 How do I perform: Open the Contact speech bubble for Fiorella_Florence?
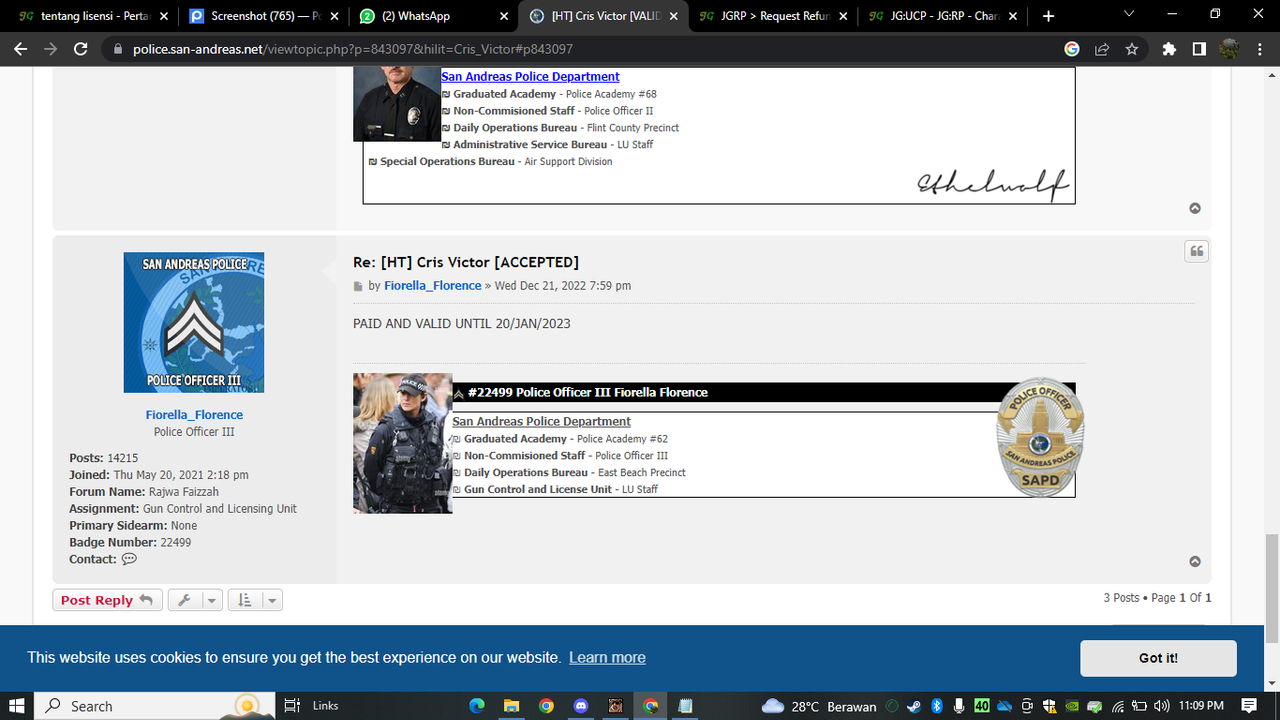(x=129, y=559)
